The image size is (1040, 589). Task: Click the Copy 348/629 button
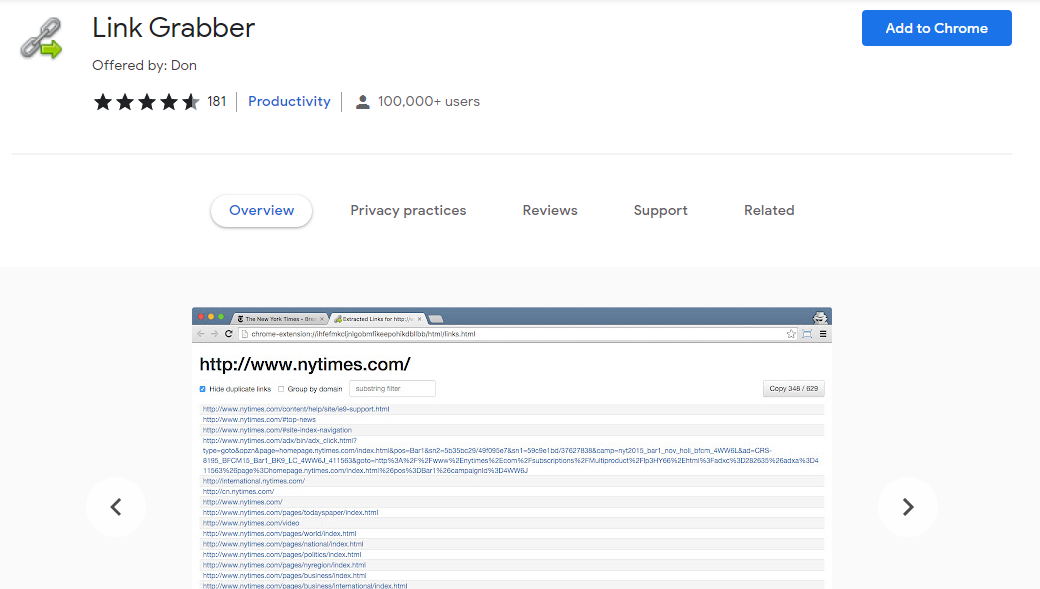(793, 388)
